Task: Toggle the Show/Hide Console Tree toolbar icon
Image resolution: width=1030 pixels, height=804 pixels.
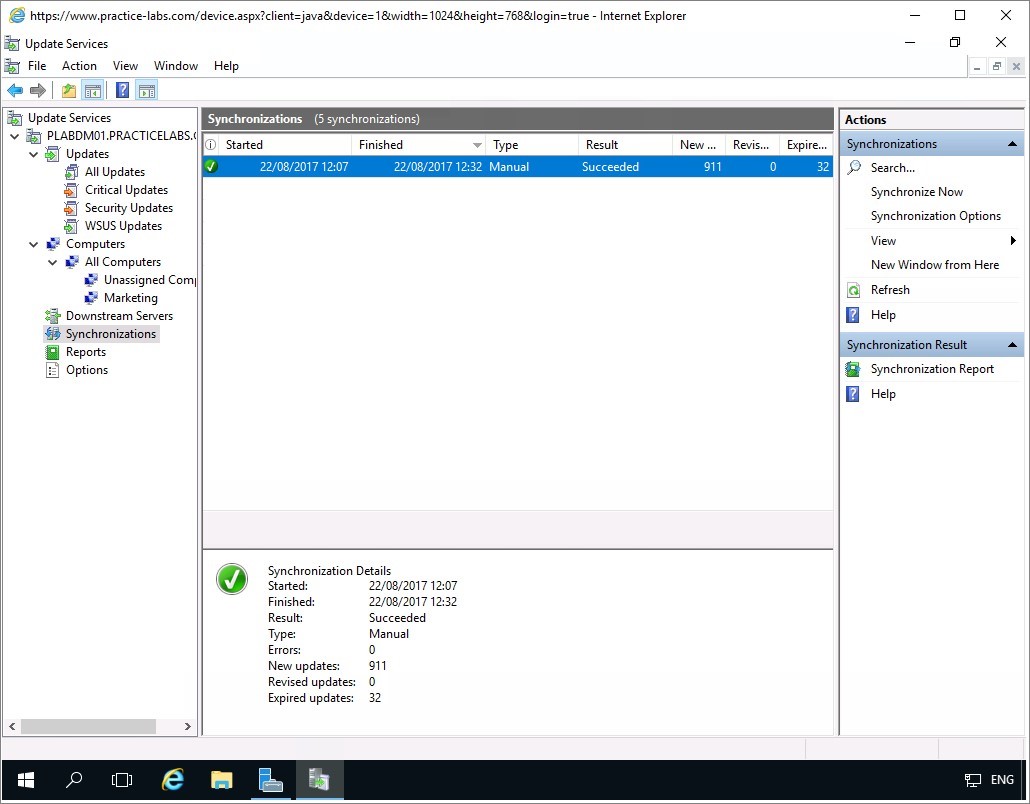Action: 93,91
